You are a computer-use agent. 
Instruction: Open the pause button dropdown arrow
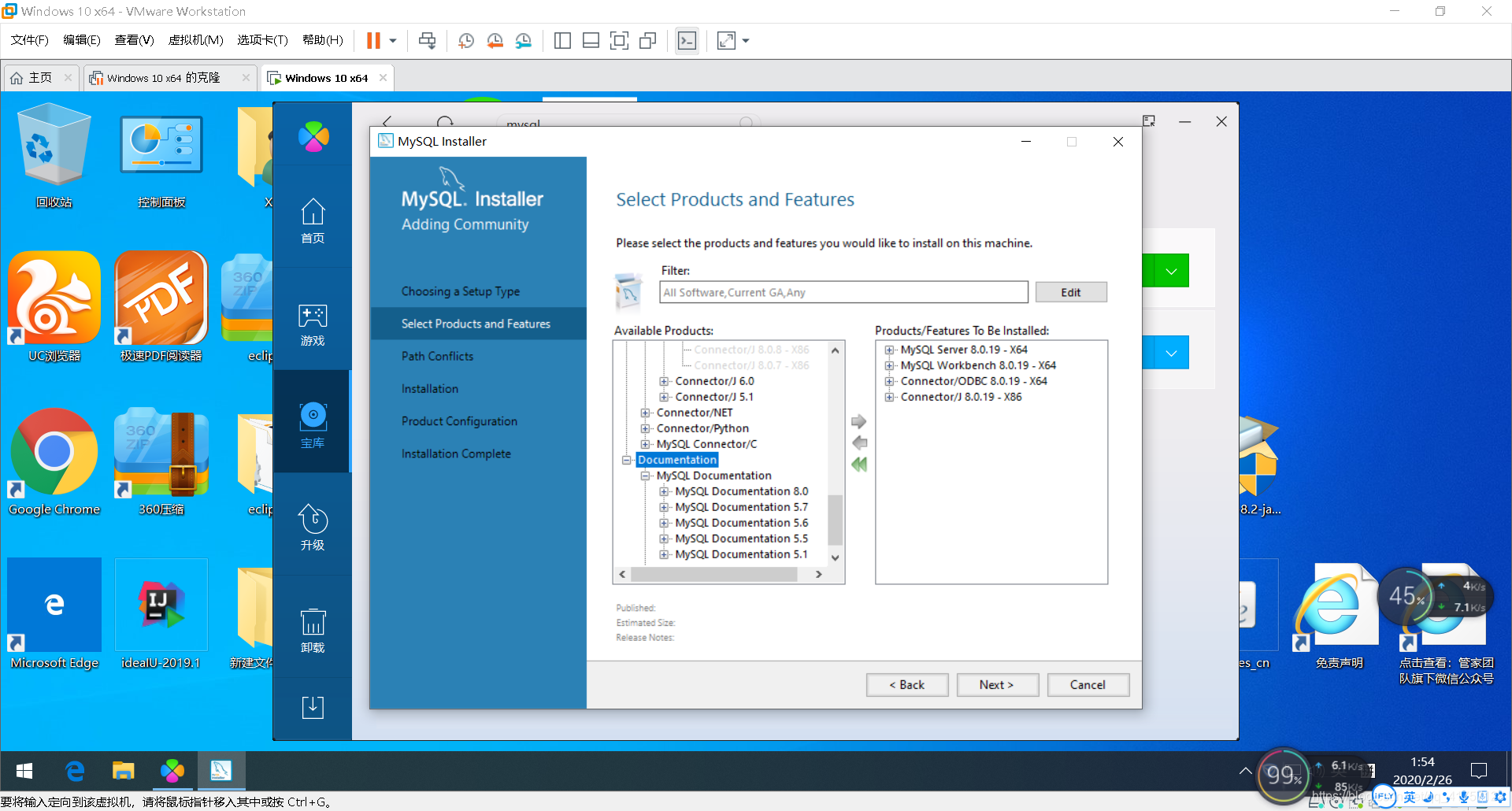click(x=392, y=40)
